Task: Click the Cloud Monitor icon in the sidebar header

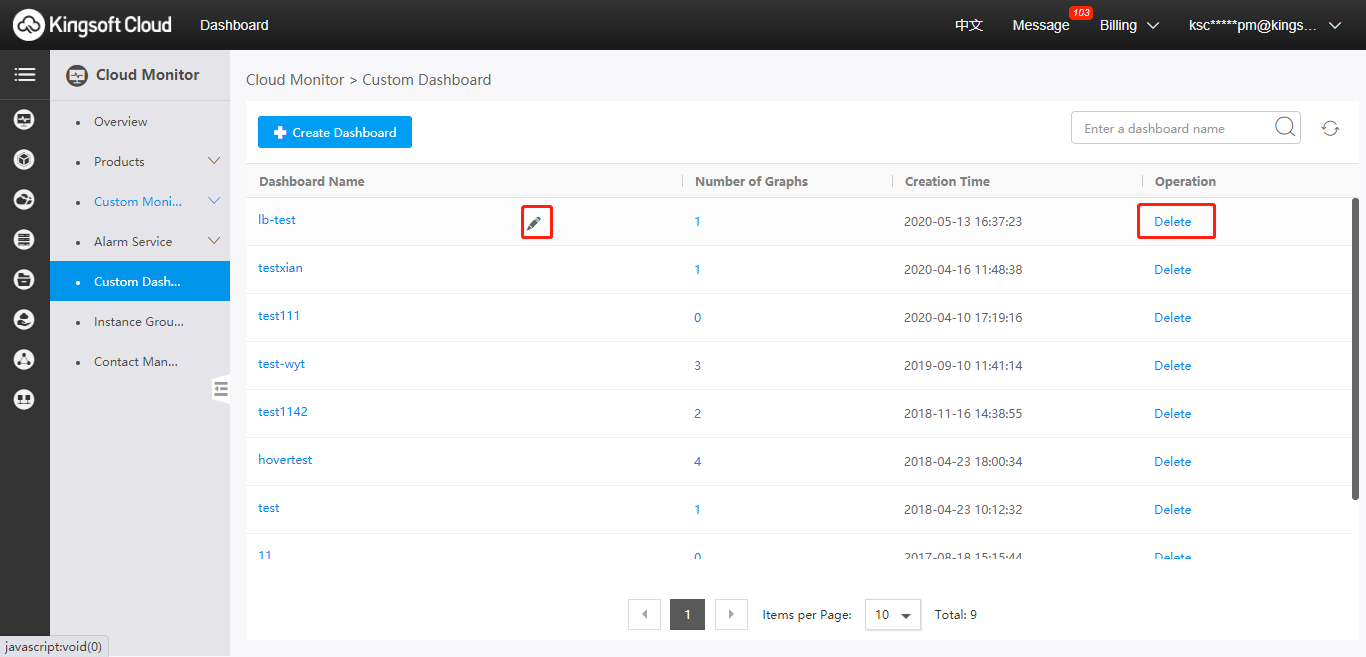Action: tap(77, 75)
